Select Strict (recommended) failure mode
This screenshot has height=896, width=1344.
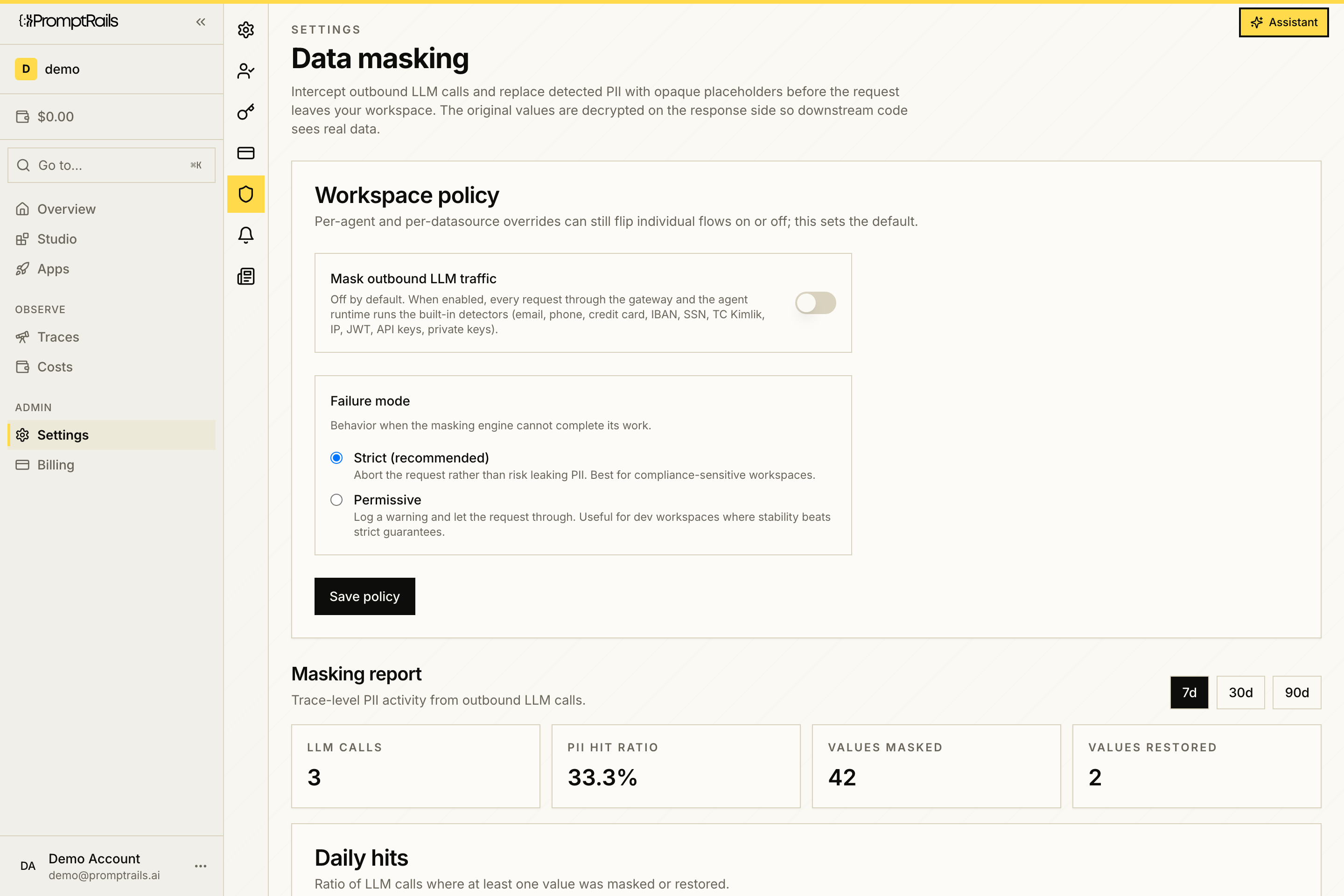[336, 458]
